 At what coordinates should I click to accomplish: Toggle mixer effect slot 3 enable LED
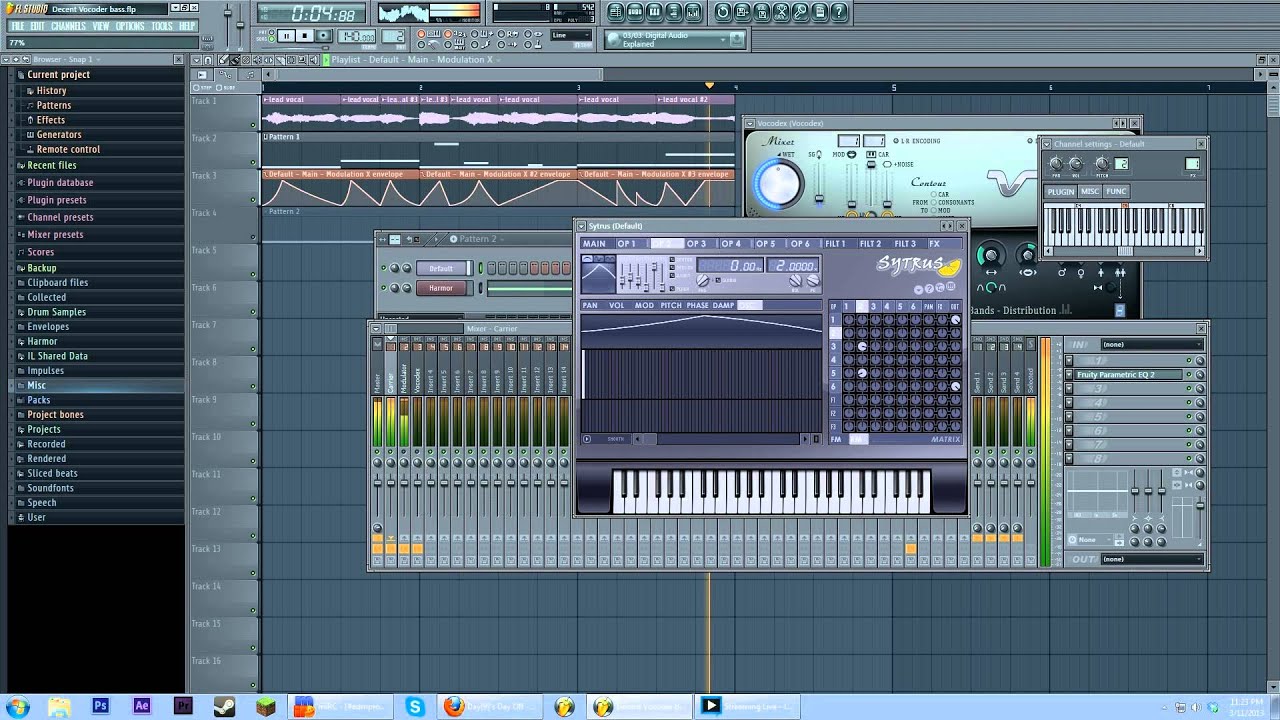1189,389
